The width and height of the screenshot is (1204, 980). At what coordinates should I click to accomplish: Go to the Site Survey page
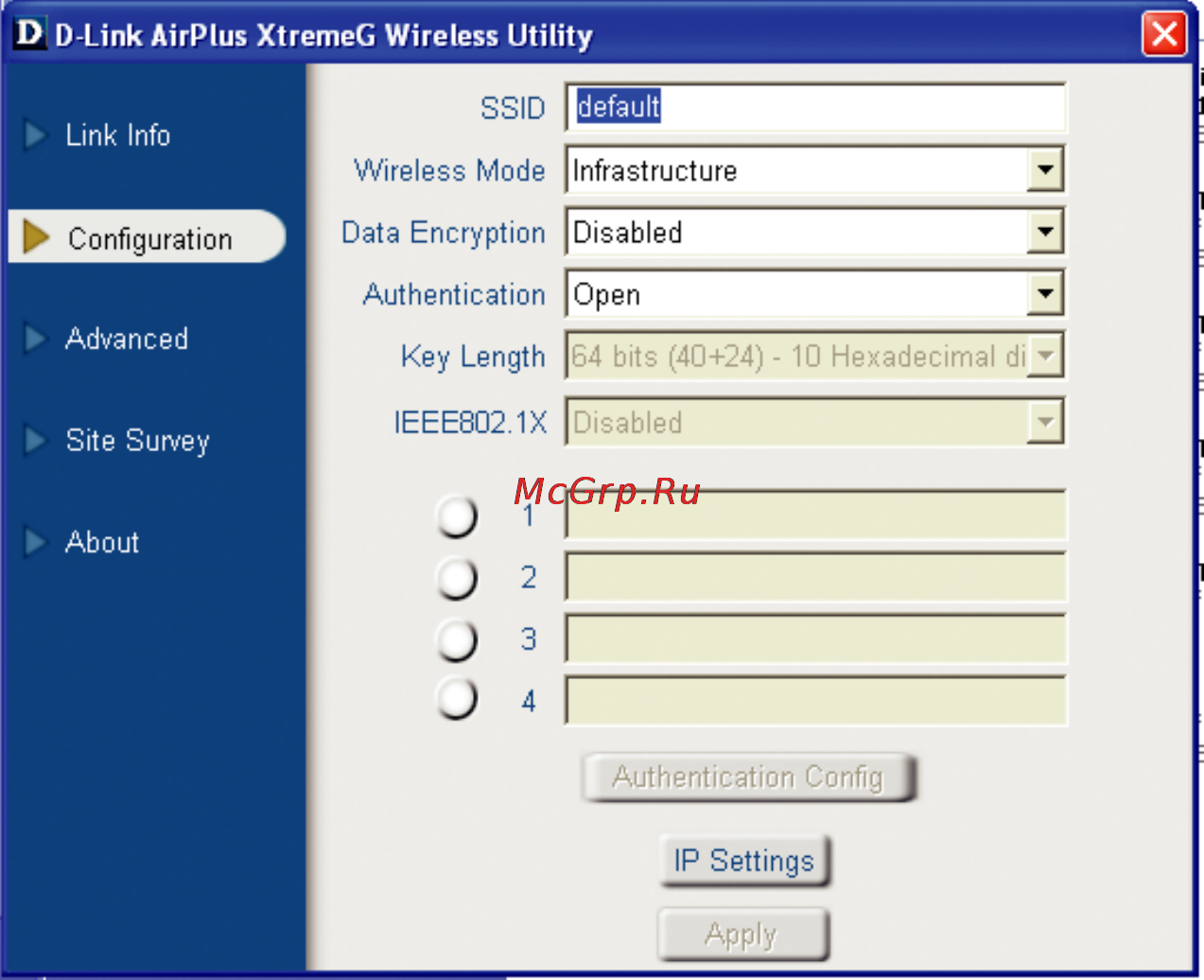pyautogui.click(x=138, y=441)
